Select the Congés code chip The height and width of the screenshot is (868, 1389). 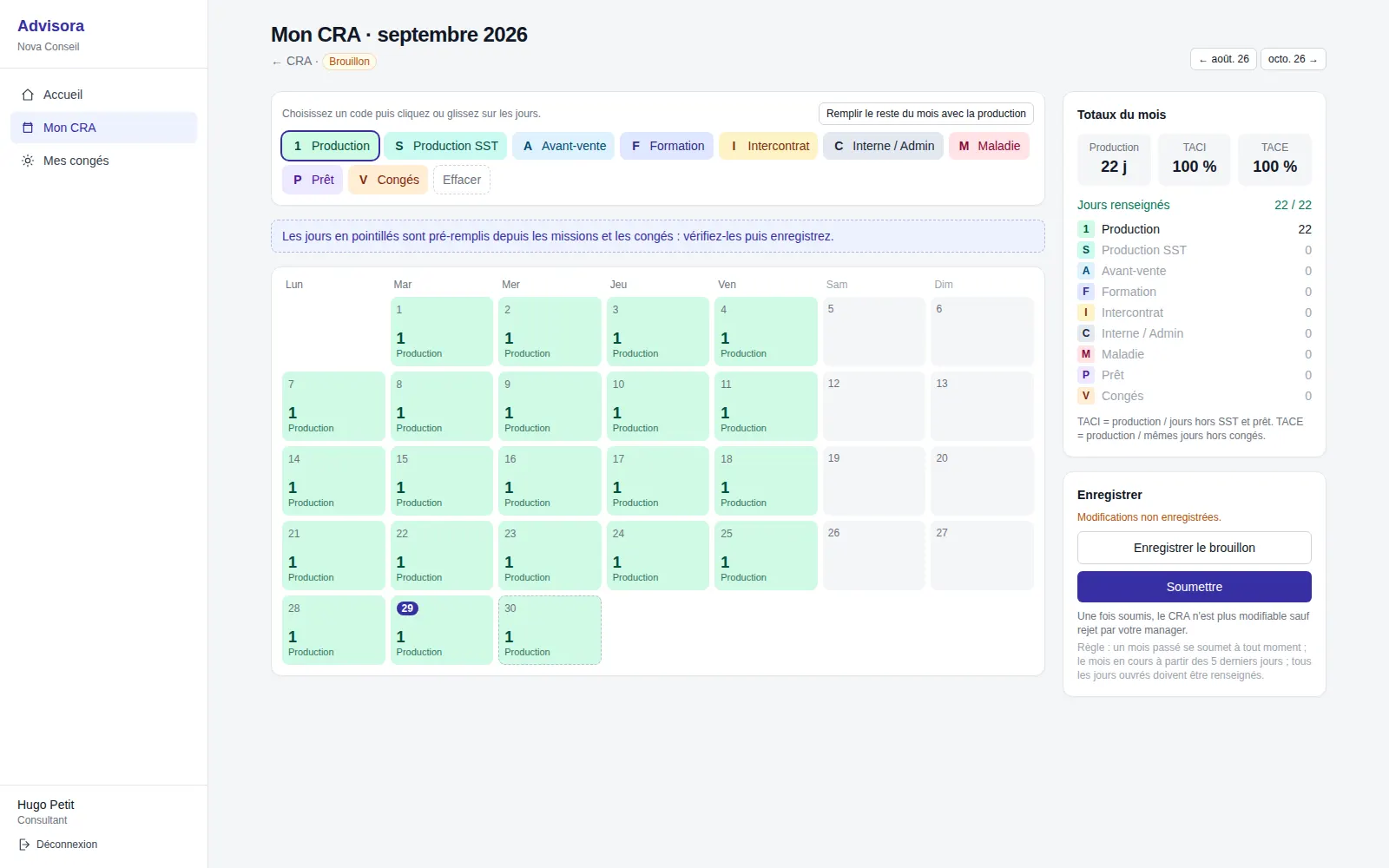[x=388, y=180]
